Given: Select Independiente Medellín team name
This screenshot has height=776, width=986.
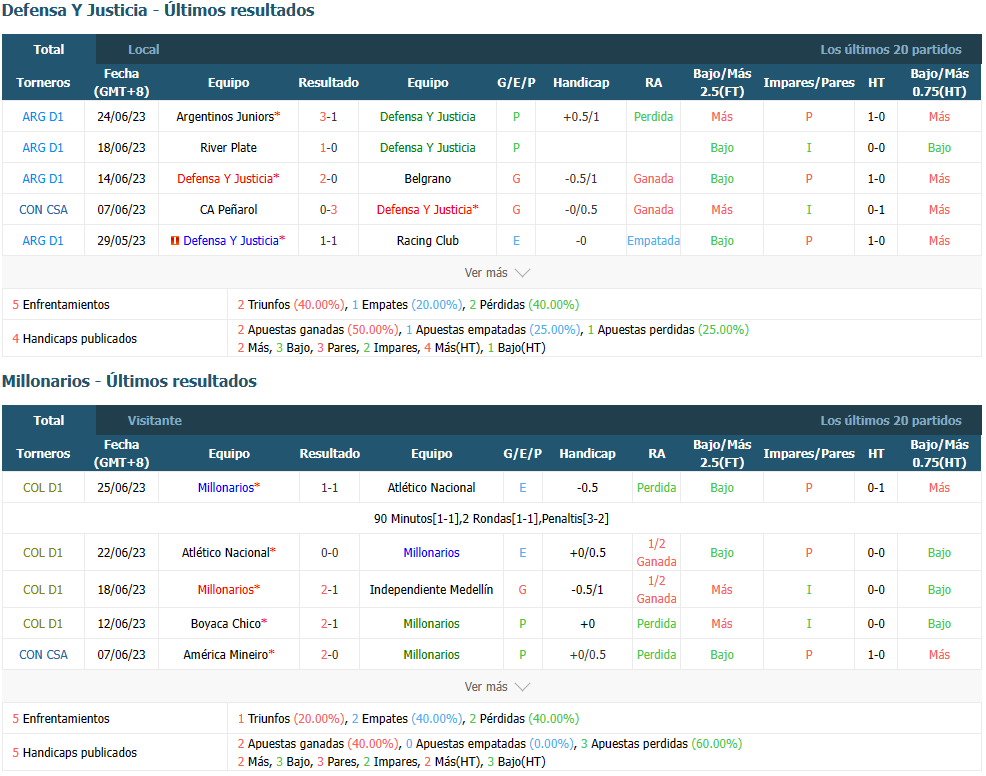Looking at the screenshot, I should [431, 589].
